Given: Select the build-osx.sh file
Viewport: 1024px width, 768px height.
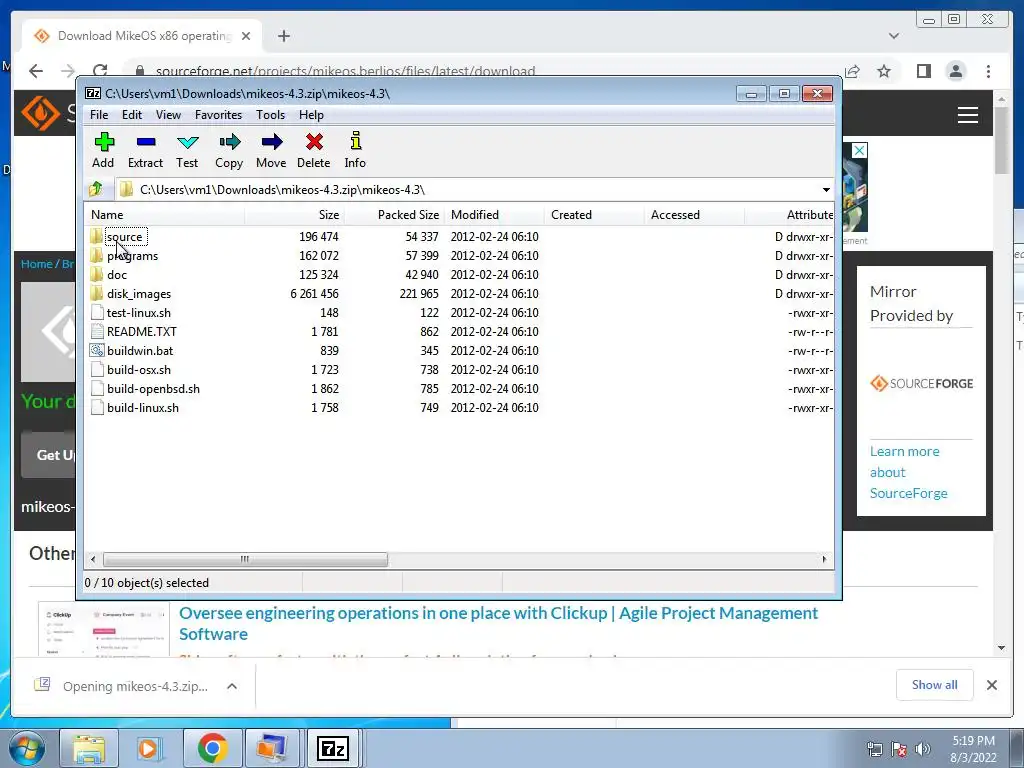Looking at the screenshot, I should (138, 370).
